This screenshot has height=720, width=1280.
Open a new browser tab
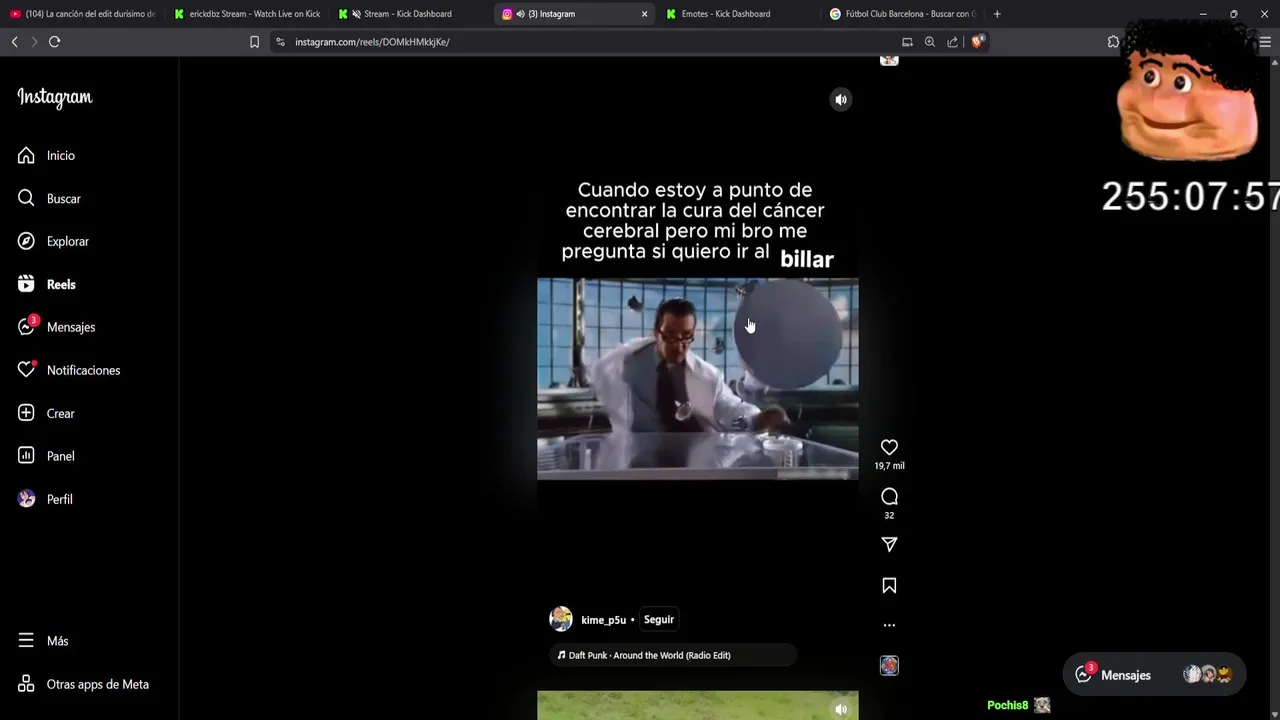point(997,14)
